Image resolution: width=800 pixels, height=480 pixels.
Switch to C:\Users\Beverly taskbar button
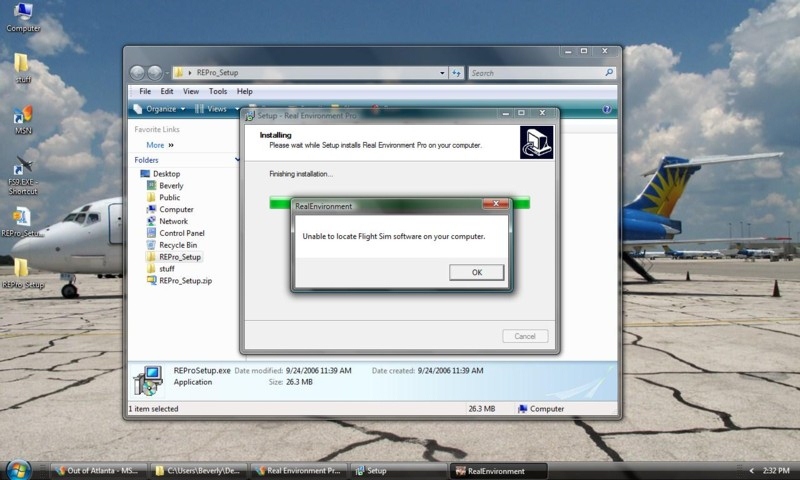[199, 471]
